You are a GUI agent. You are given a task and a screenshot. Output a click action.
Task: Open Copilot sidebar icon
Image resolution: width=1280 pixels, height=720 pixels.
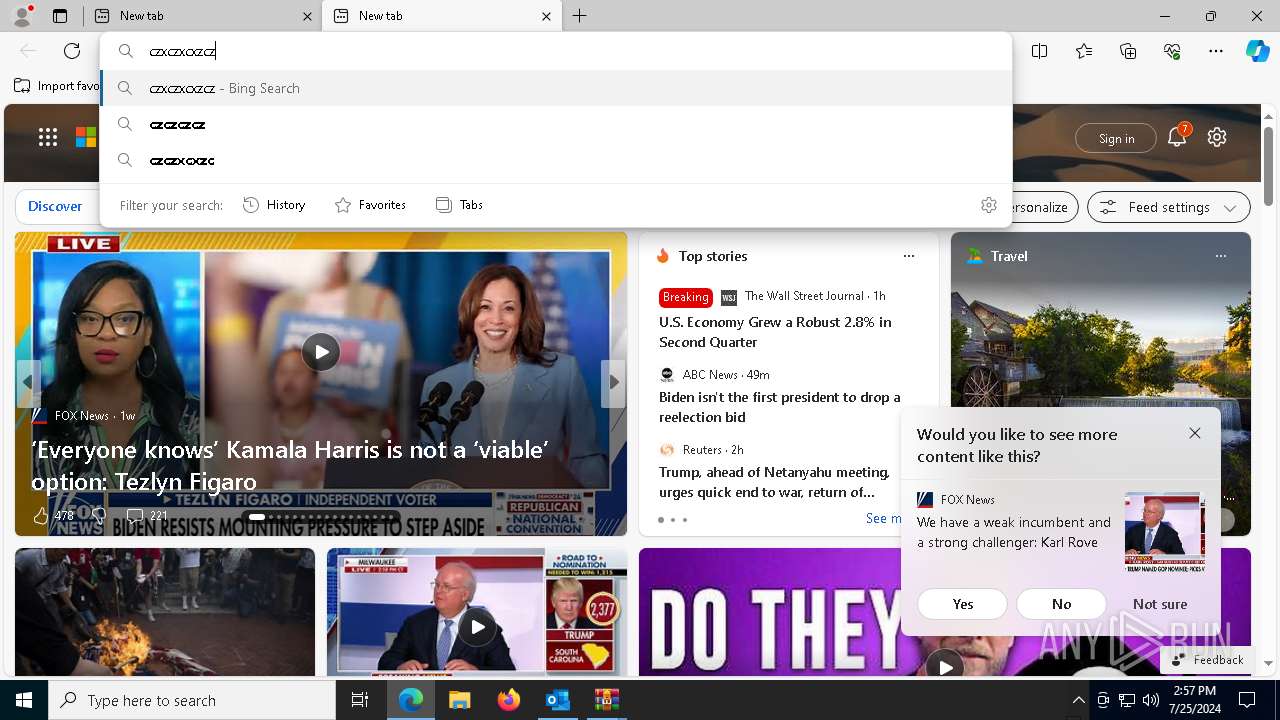1257,51
